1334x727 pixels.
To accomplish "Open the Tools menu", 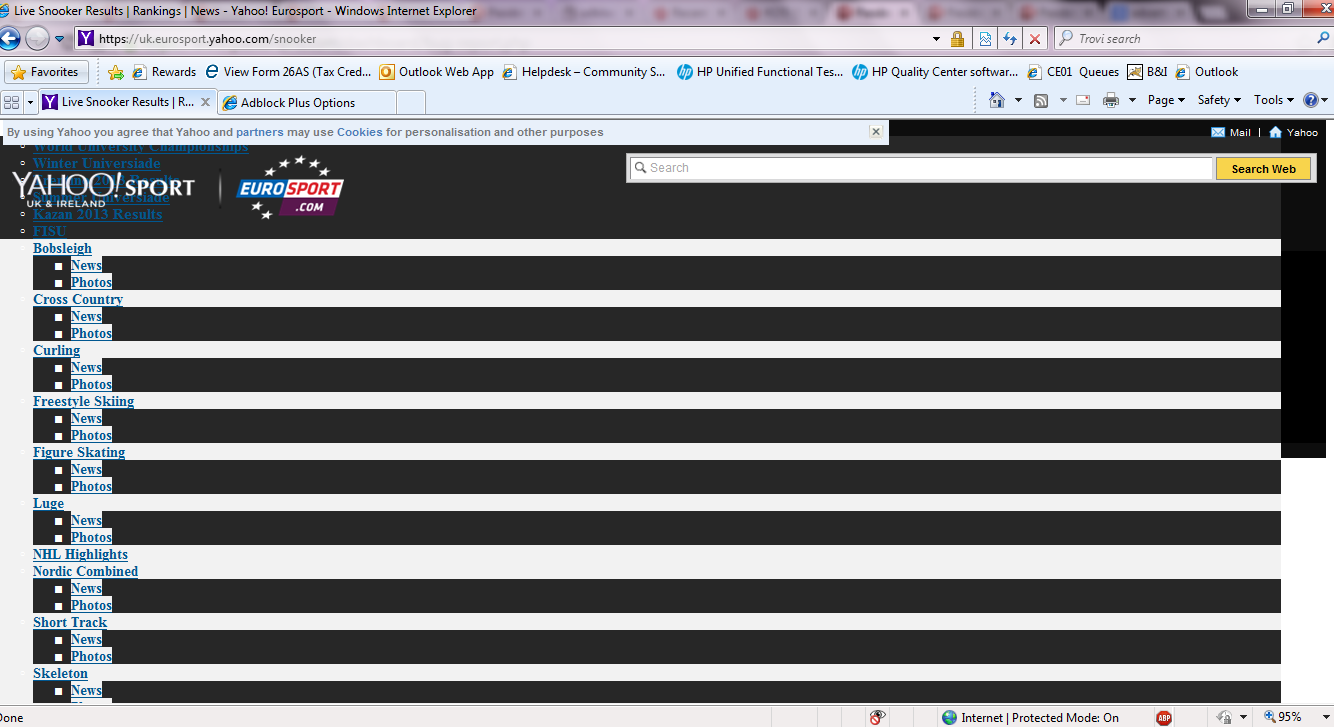I will click(1274, 100).
